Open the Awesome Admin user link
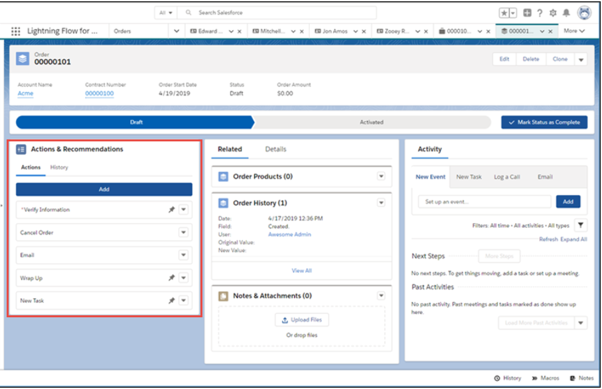Image resolution: width=602 pixels, height=389 pixels. click(289, 235)
